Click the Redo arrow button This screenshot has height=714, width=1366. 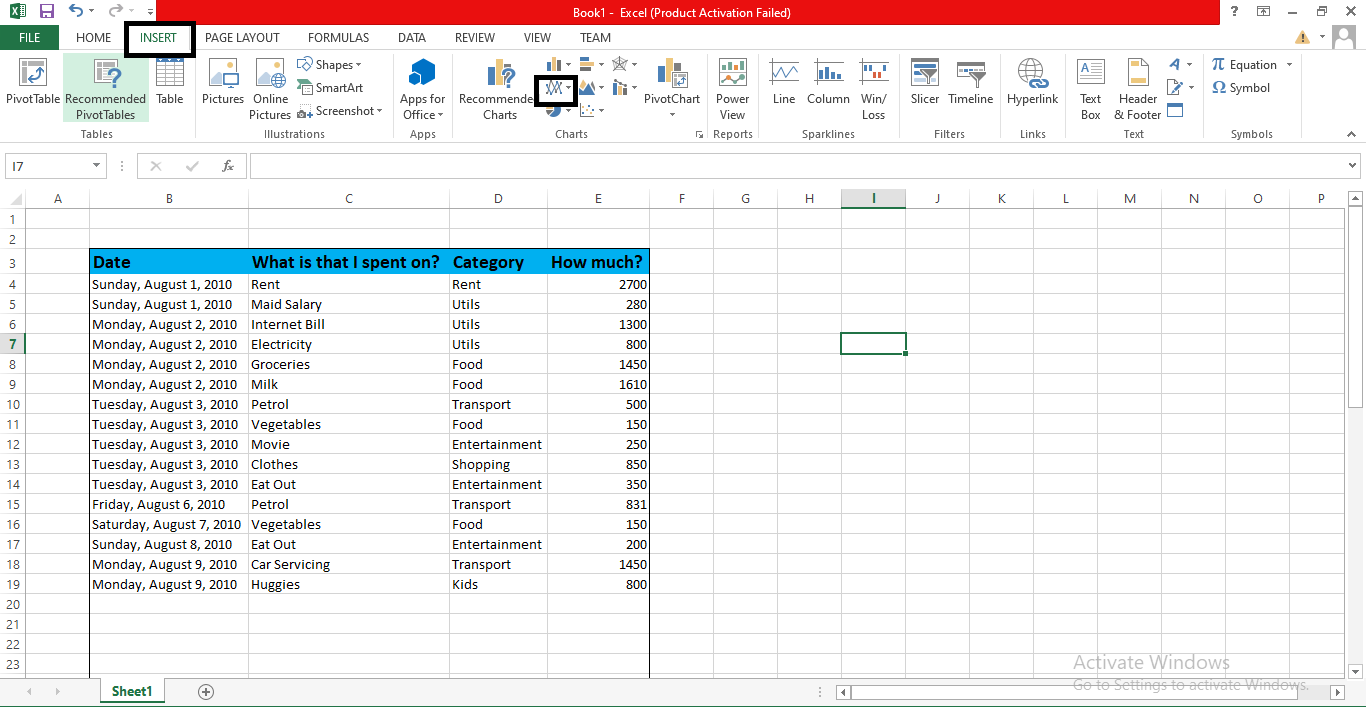tap(115, 12)
